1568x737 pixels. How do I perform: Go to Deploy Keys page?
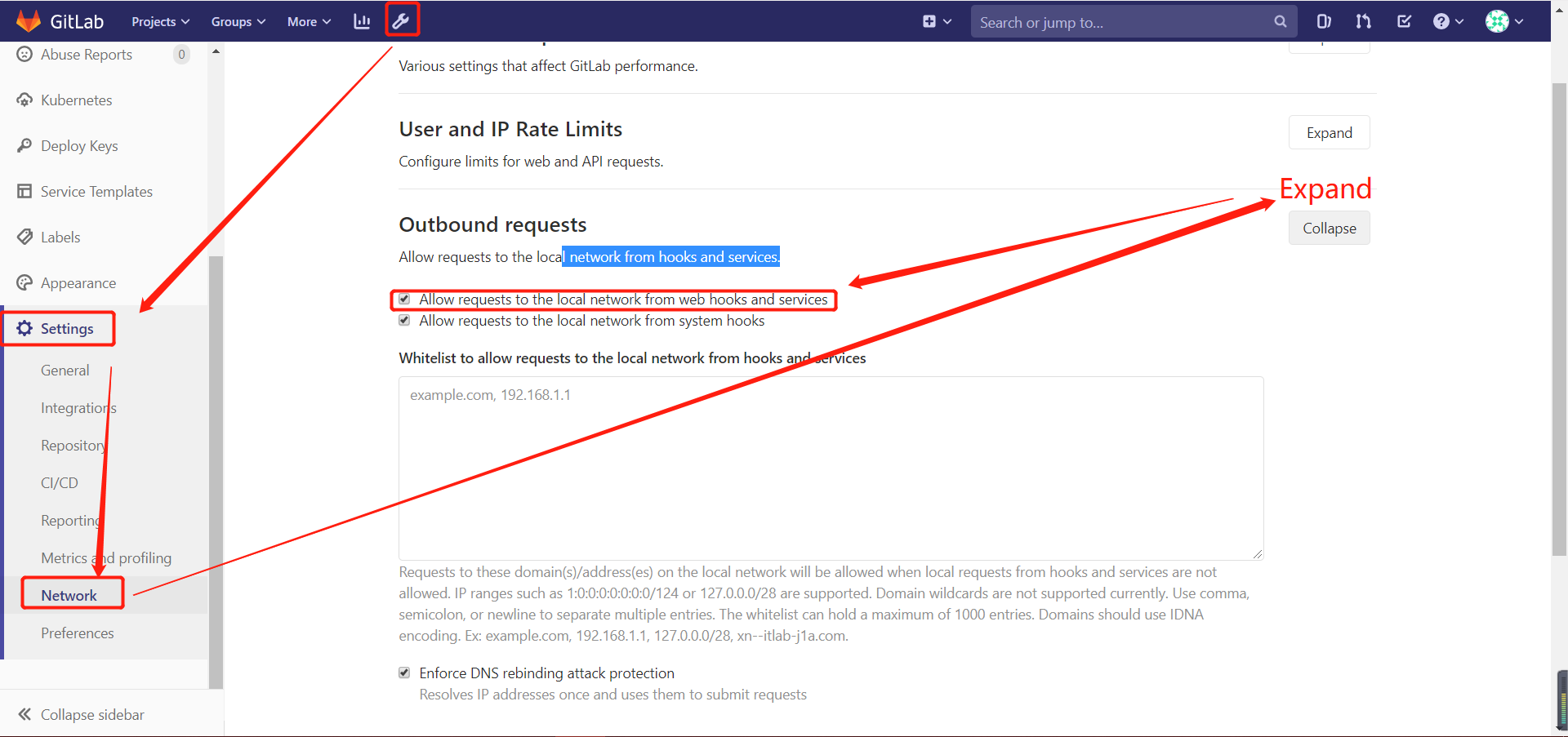pyautogui.click(x=79, y=146)
